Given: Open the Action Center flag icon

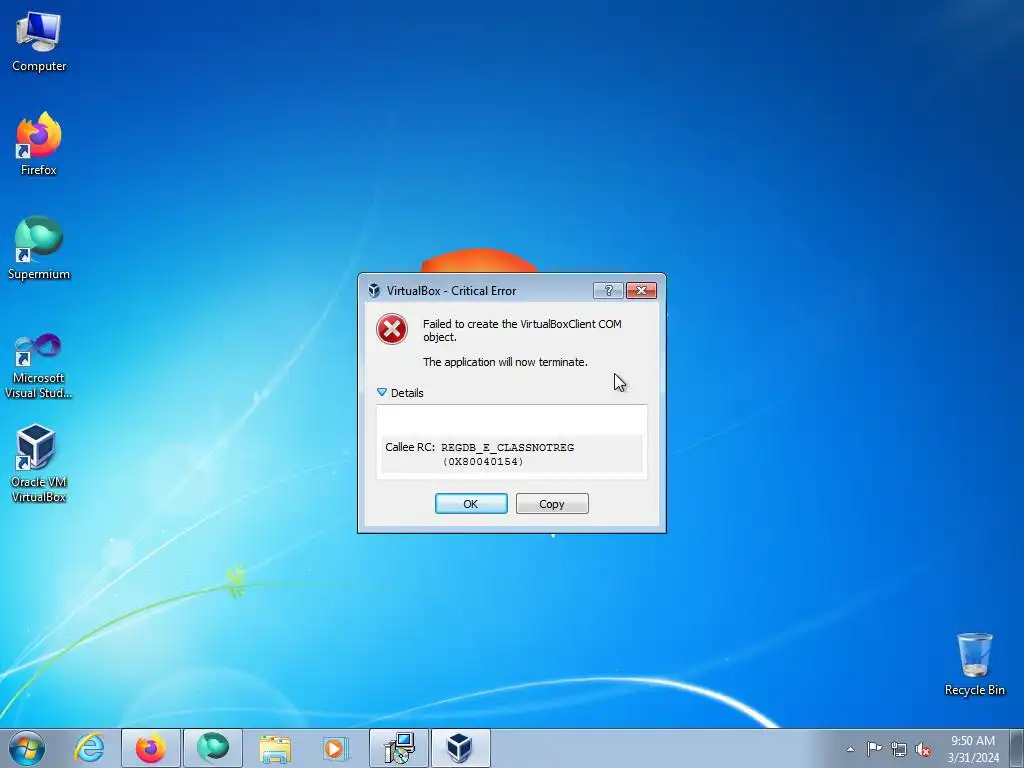Looking at the screenshot, I should [x=874, y=749].
